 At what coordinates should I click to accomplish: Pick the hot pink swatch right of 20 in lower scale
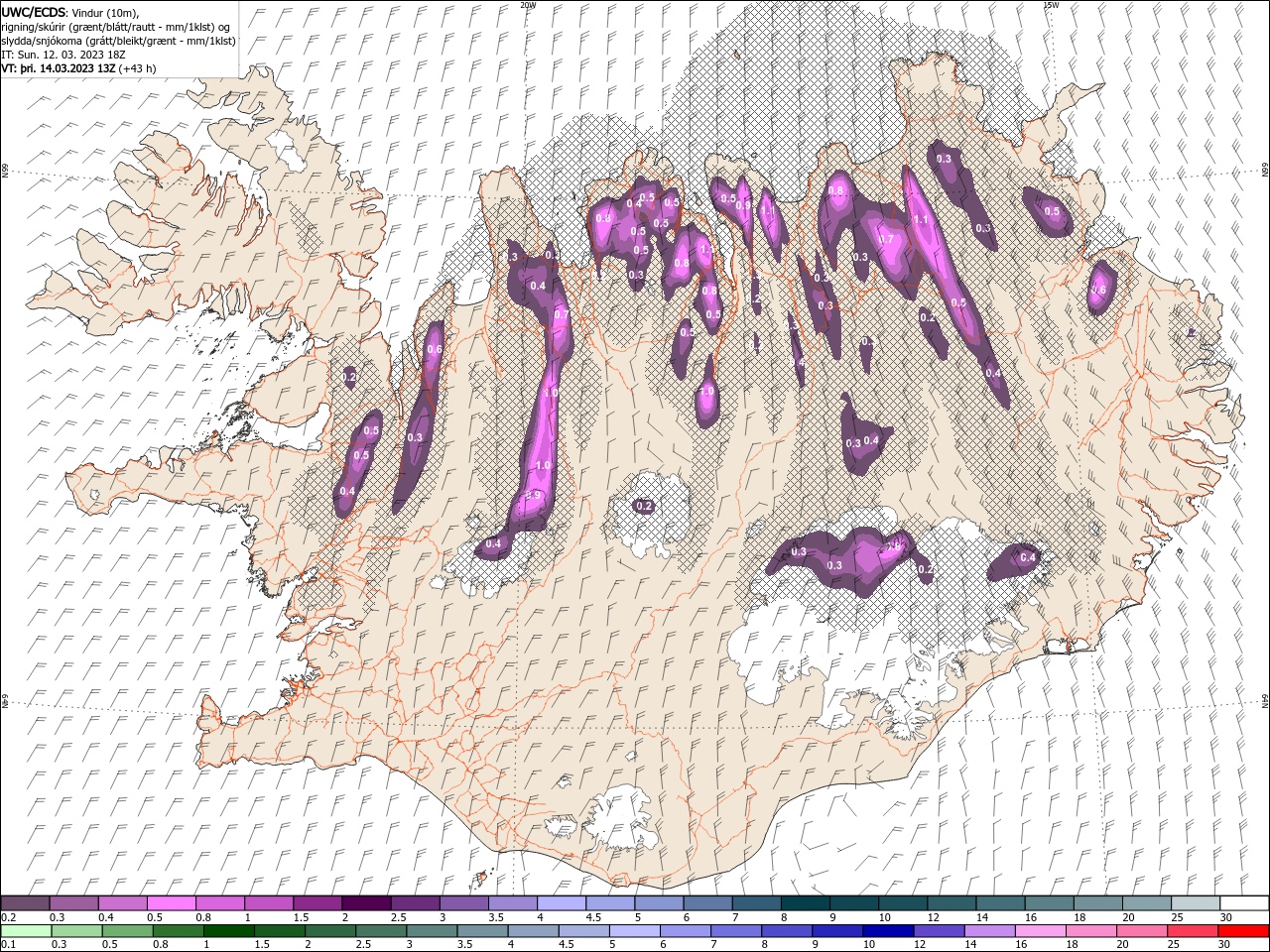[1142, 931]
